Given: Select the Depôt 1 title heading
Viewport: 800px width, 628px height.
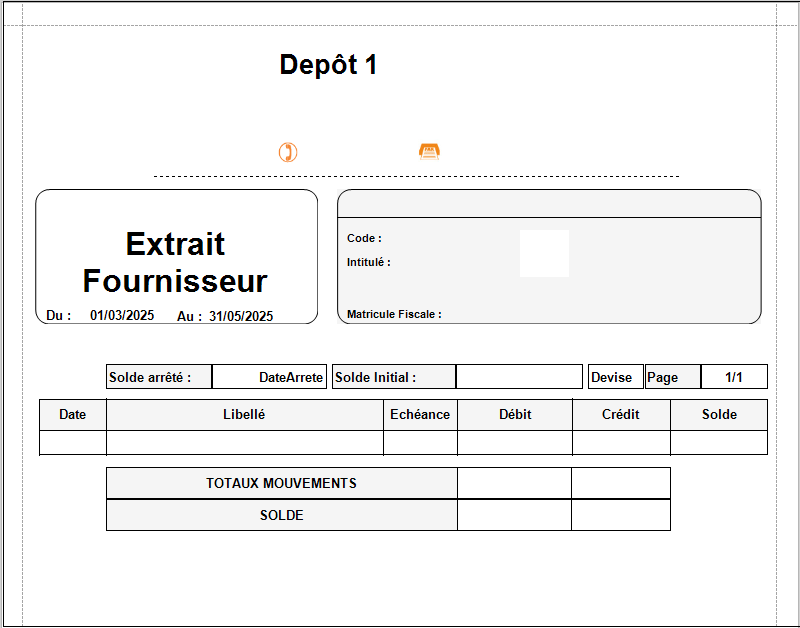Looking at the screenshot, I should tap(327, 63).
